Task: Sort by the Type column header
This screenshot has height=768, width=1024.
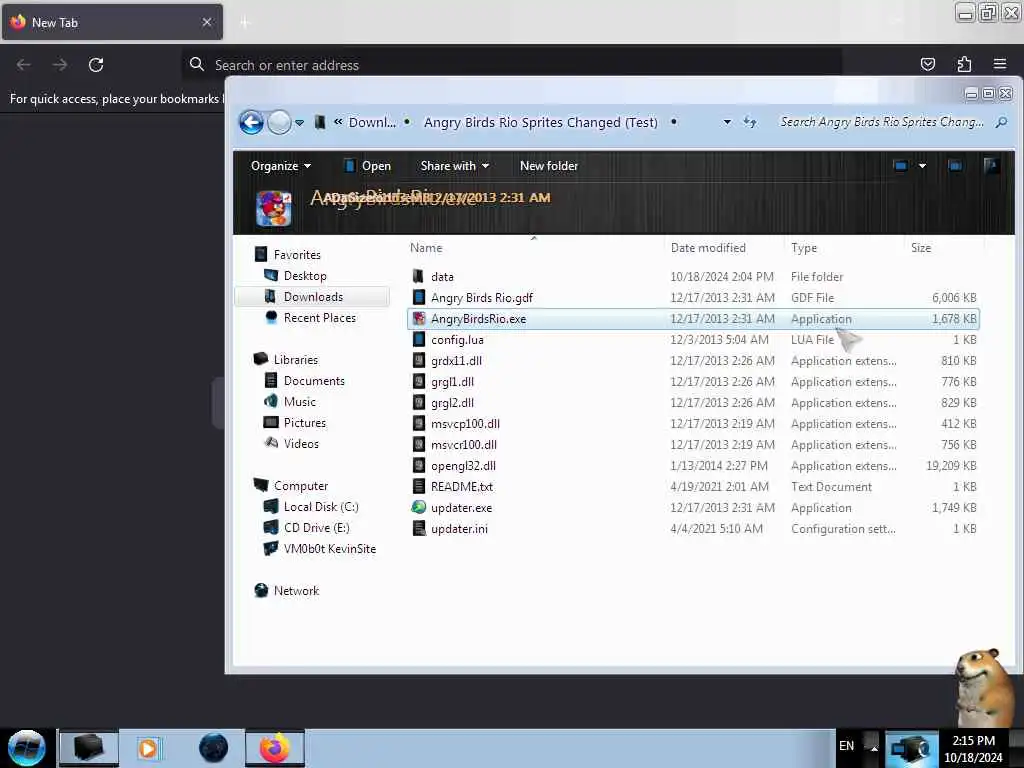Action: click(x=804, y=248)
